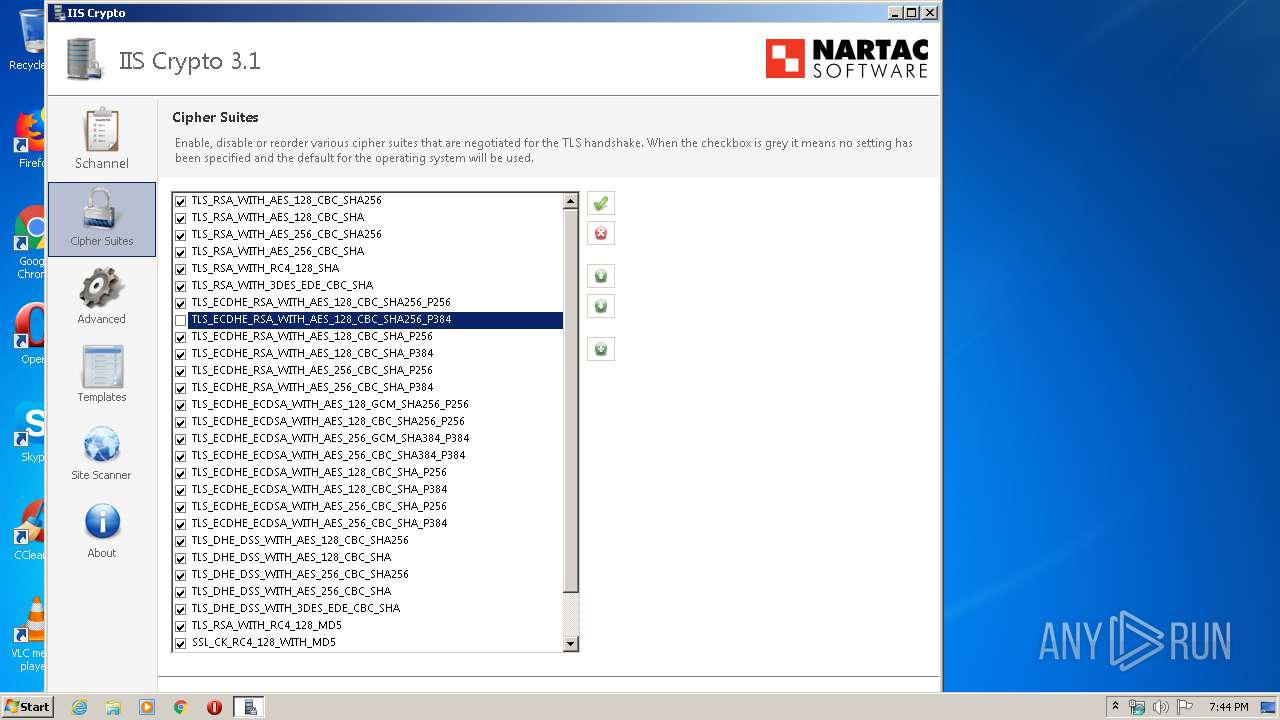Select TLS_ECDHE_ECDSA_WITH_AES_256_CBC_SHA384_P384 row text
Screen dimensions: 1280x720
[x=328, y=455]
